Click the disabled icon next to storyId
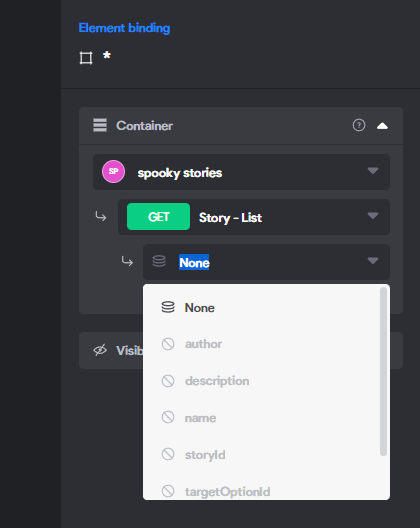 click(x=168, y=454)
